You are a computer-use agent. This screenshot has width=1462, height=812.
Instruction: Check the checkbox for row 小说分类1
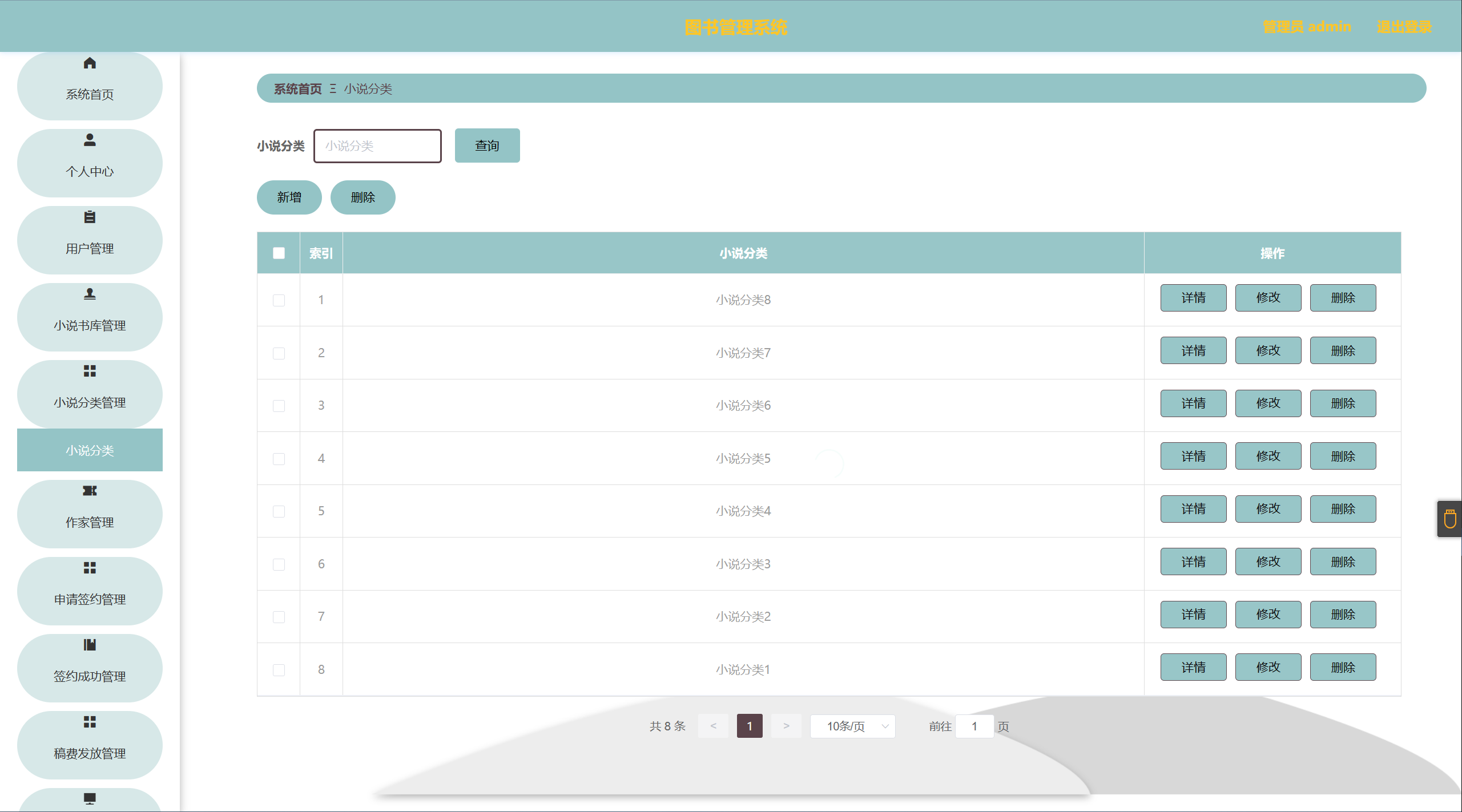(x=279, y=670)
